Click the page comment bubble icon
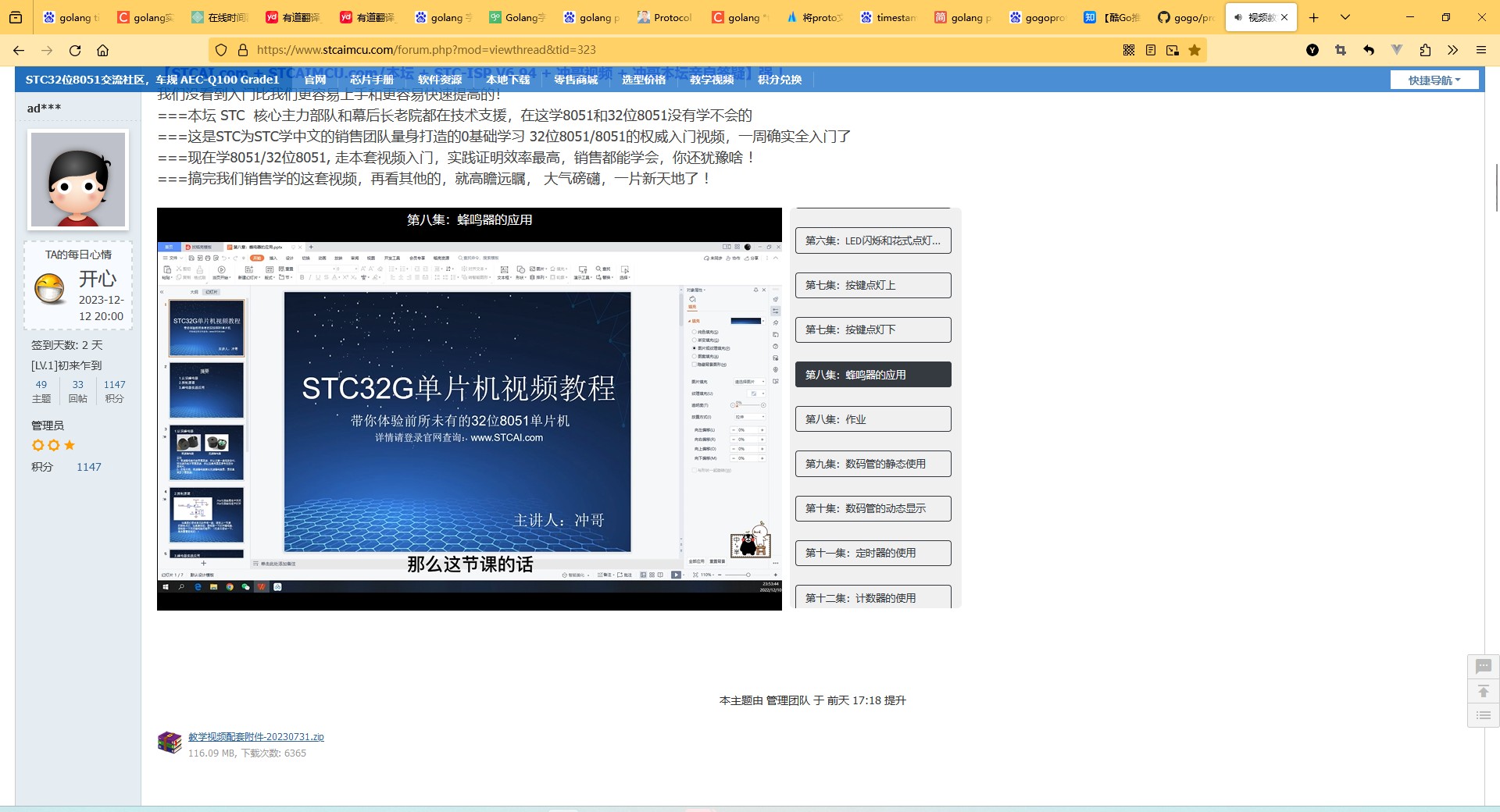1500x812 pixels. coord(1484,666)
